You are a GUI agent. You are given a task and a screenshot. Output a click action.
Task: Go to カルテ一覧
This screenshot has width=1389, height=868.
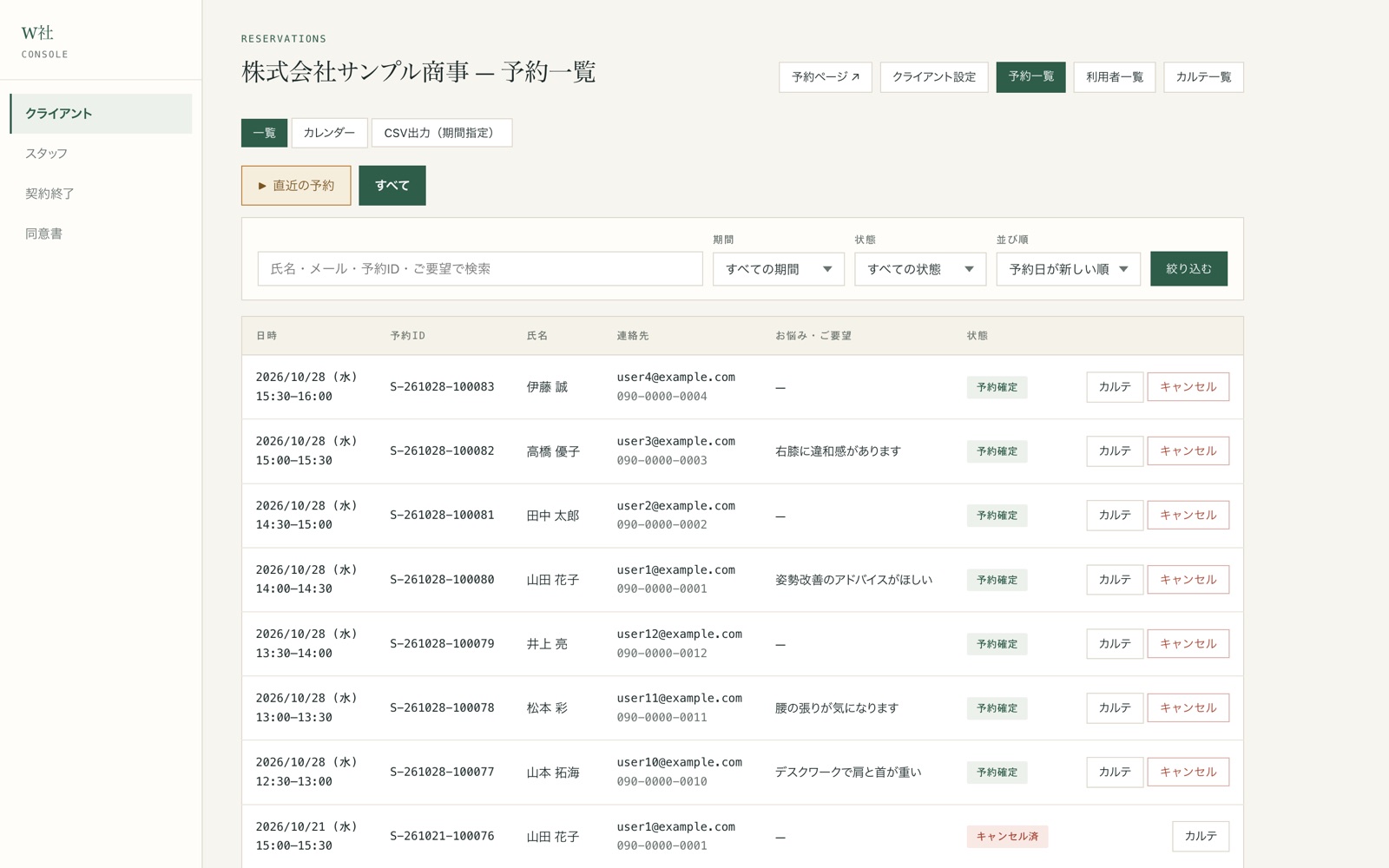coord(1203,77)
